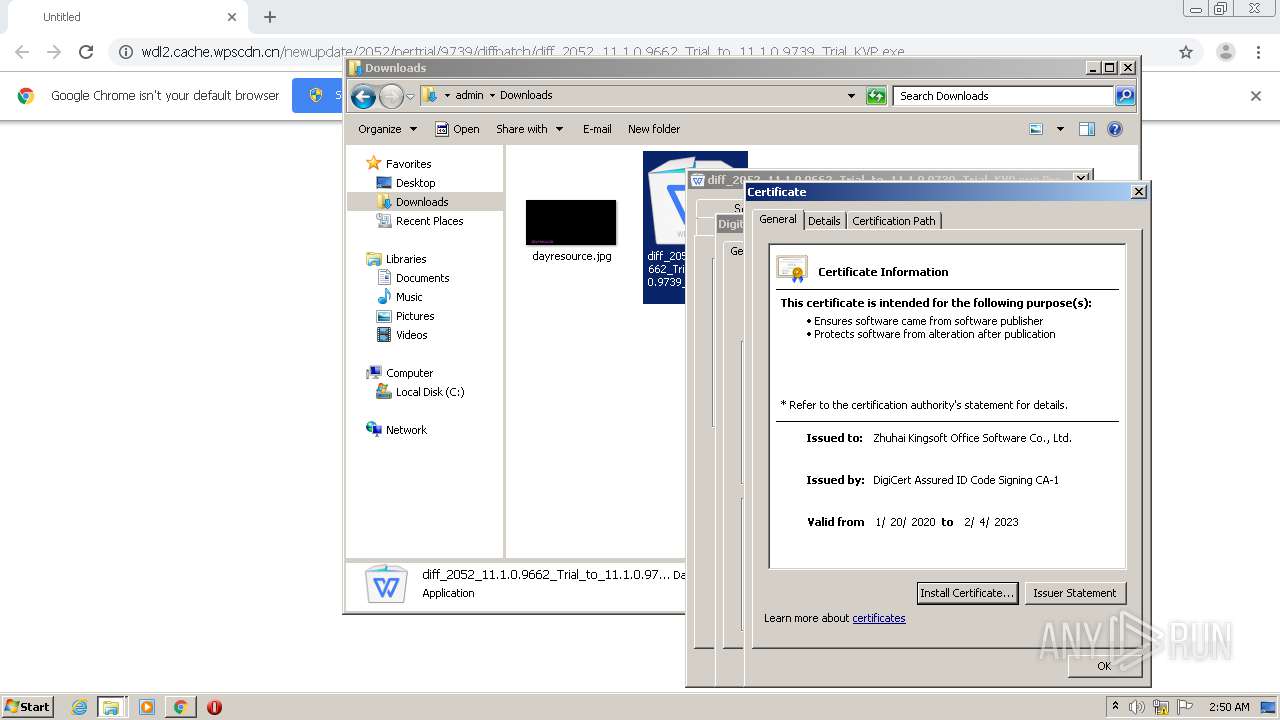This screenshot has height=720, width=1280.
Task: Select the dayresource.jpg thumbnail
Action: pos(571,222)
